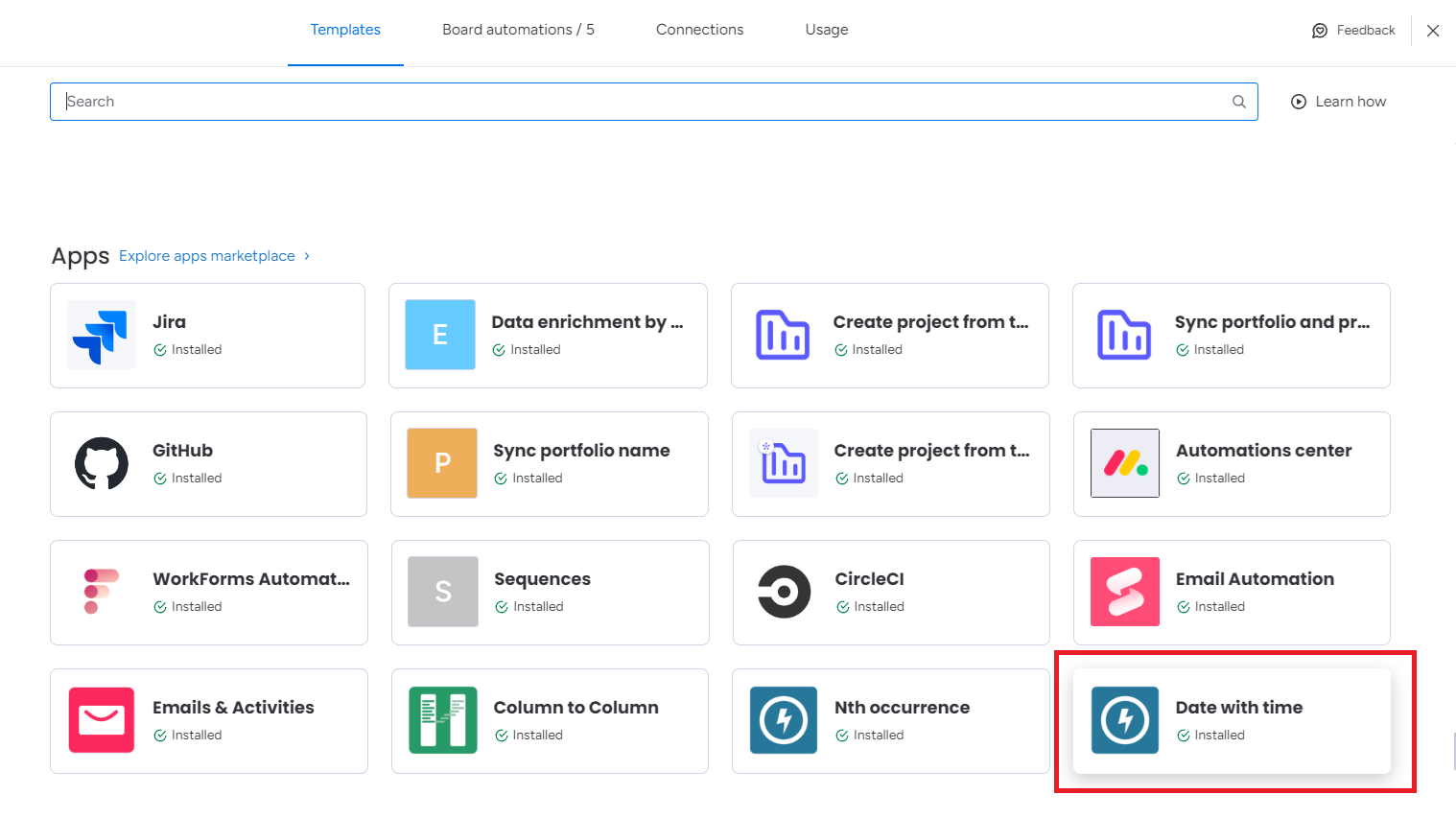The width and height of the screenshot is (1456, 818).
Task: Click Installed status under Nth occurrence
Action: coord(869,736)
